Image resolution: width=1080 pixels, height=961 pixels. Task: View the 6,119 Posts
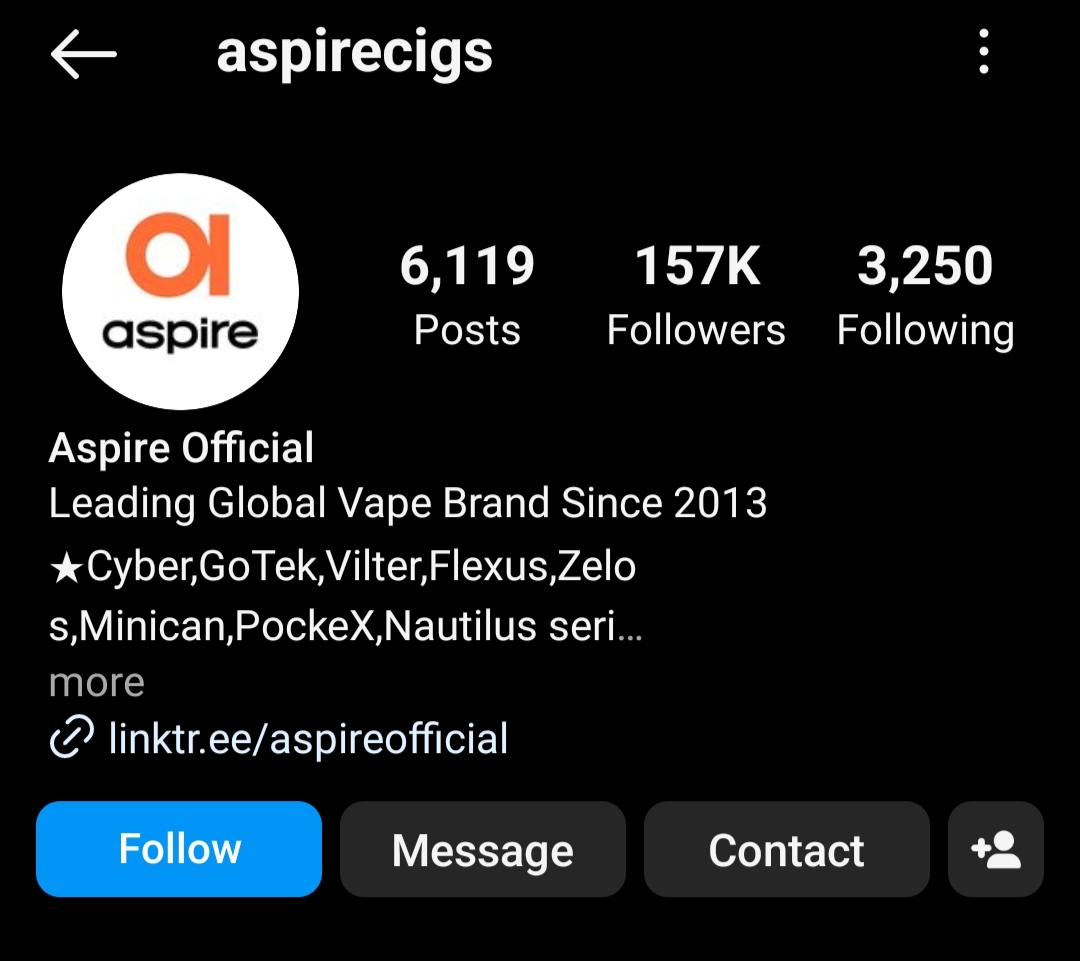click(x=467, y=295)
